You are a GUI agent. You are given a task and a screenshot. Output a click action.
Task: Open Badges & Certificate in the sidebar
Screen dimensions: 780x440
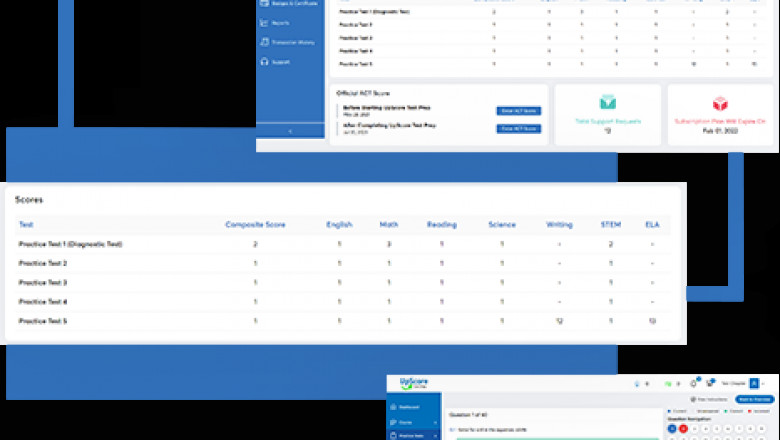288,4
